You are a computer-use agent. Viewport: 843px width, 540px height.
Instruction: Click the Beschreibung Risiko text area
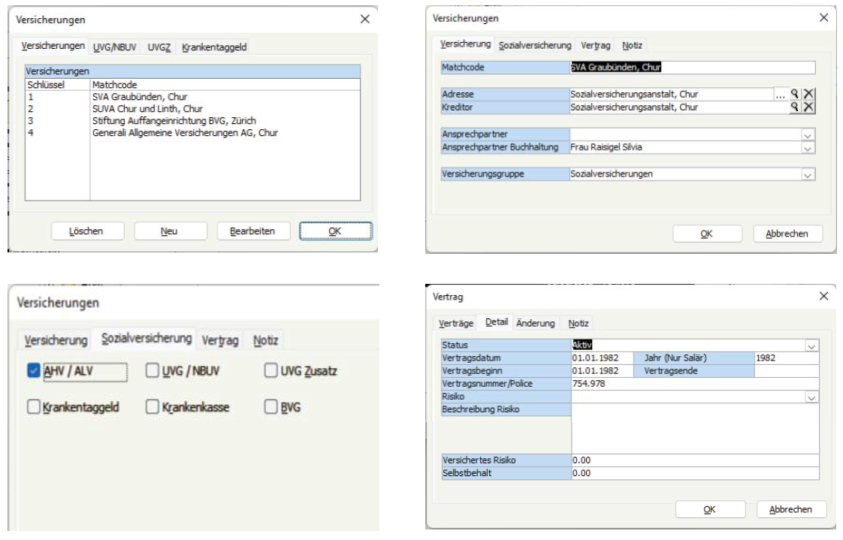point(695,429)
